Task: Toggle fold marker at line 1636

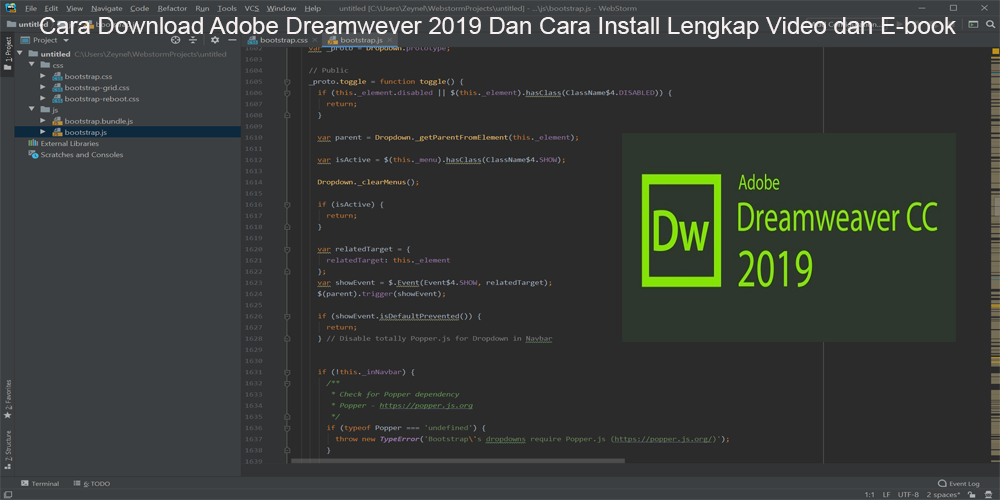Action: (x=288, y=428)
